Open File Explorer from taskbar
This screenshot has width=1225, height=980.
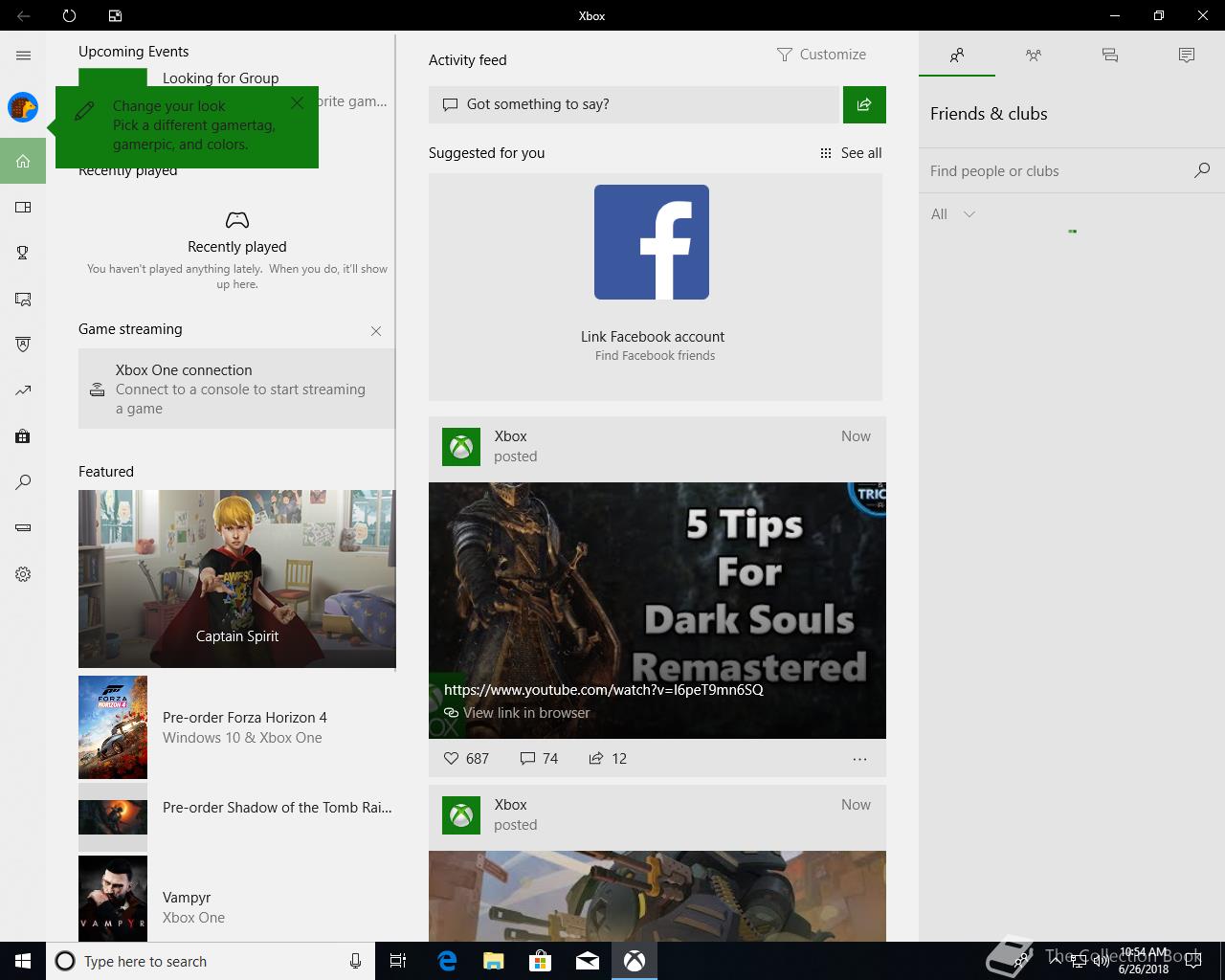click(x=494, y=961)
